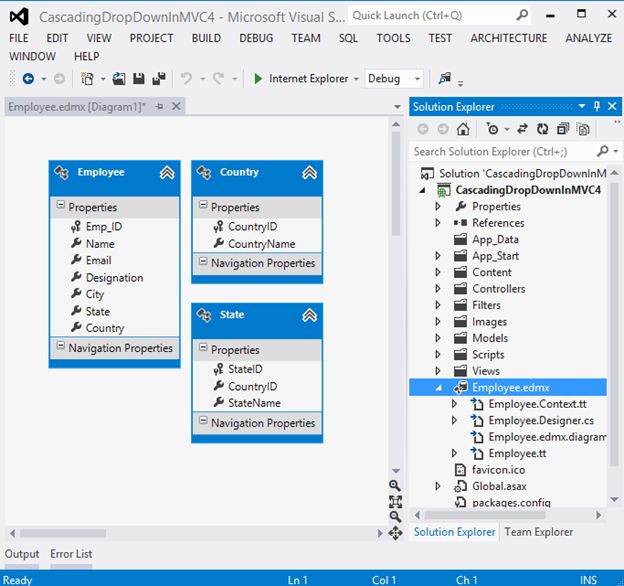Screen dimensions: 624x586
Task: Switch to the Team Explorer tab
Action: point(538,532)
